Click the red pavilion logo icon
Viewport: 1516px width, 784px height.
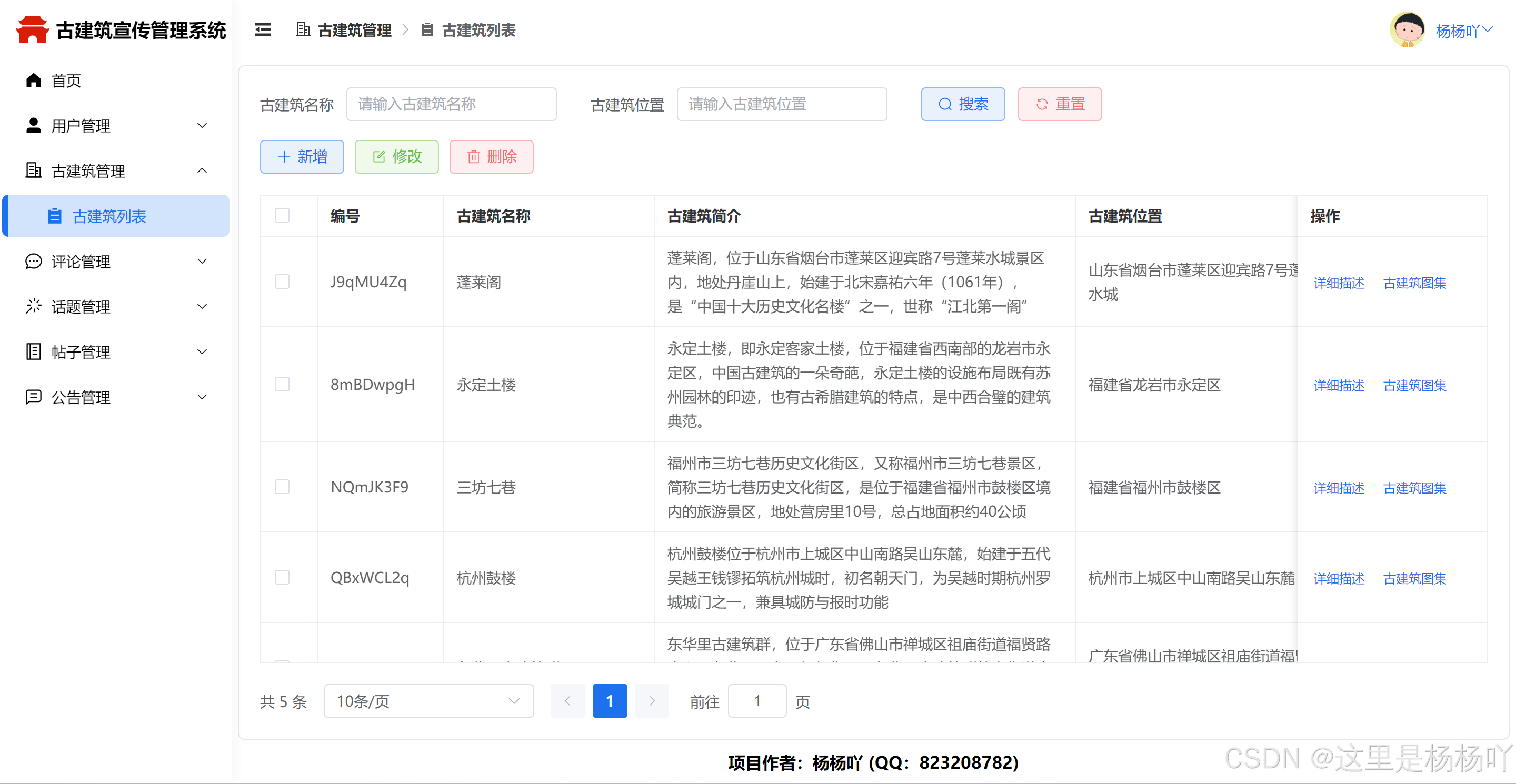32,29
